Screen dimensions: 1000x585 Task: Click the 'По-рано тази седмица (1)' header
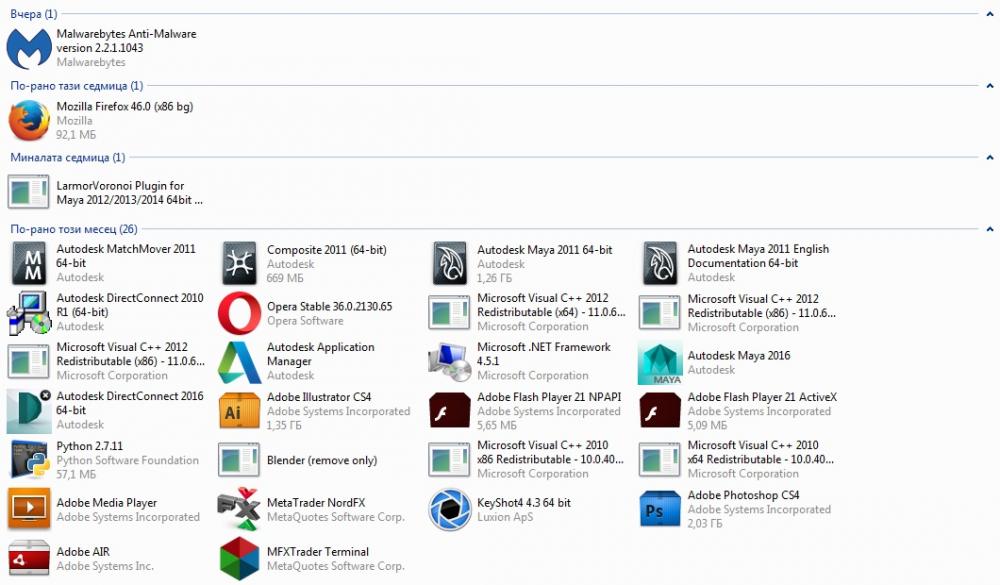[77, 85]
